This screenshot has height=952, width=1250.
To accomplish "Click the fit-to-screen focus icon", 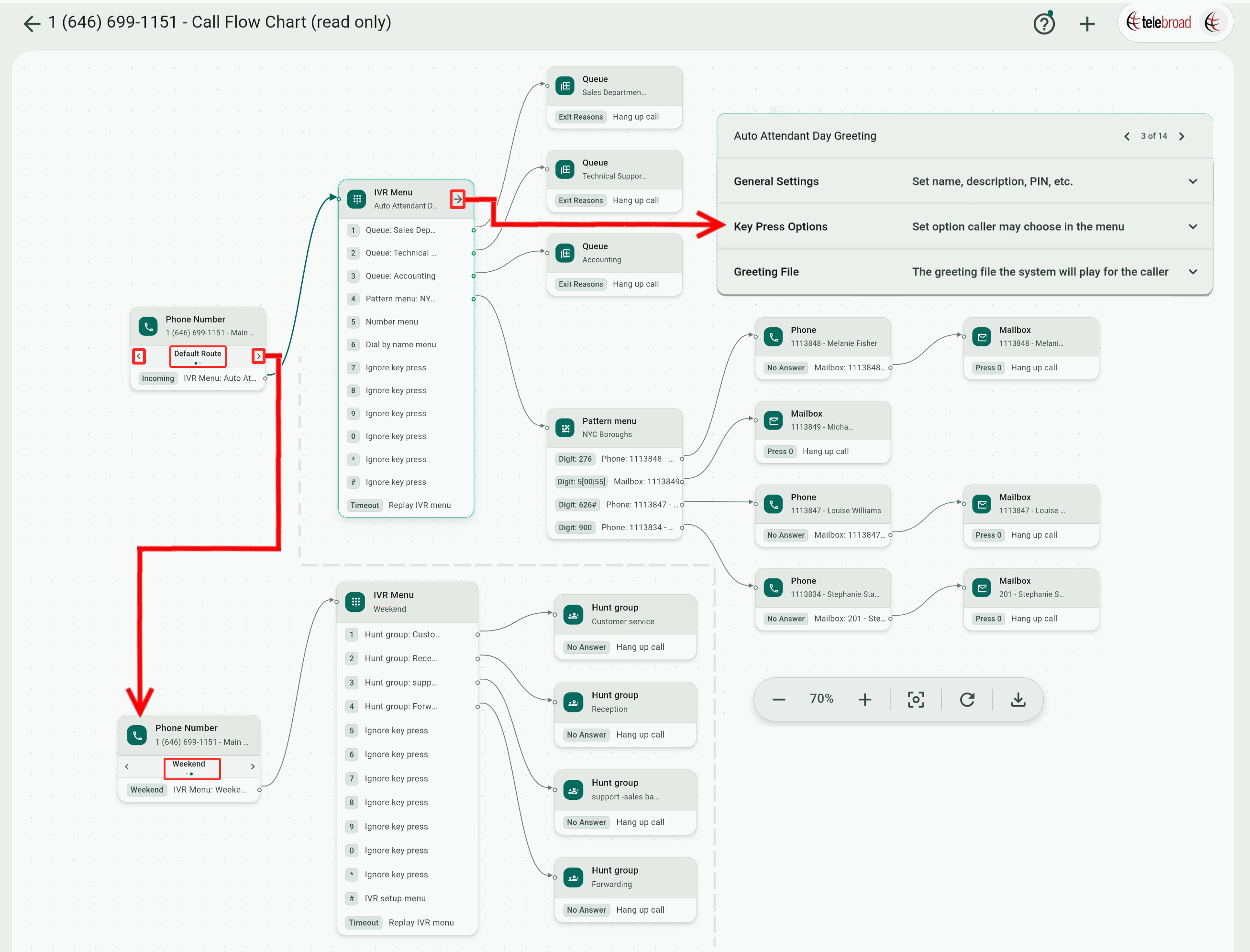I will click(915, 699).
